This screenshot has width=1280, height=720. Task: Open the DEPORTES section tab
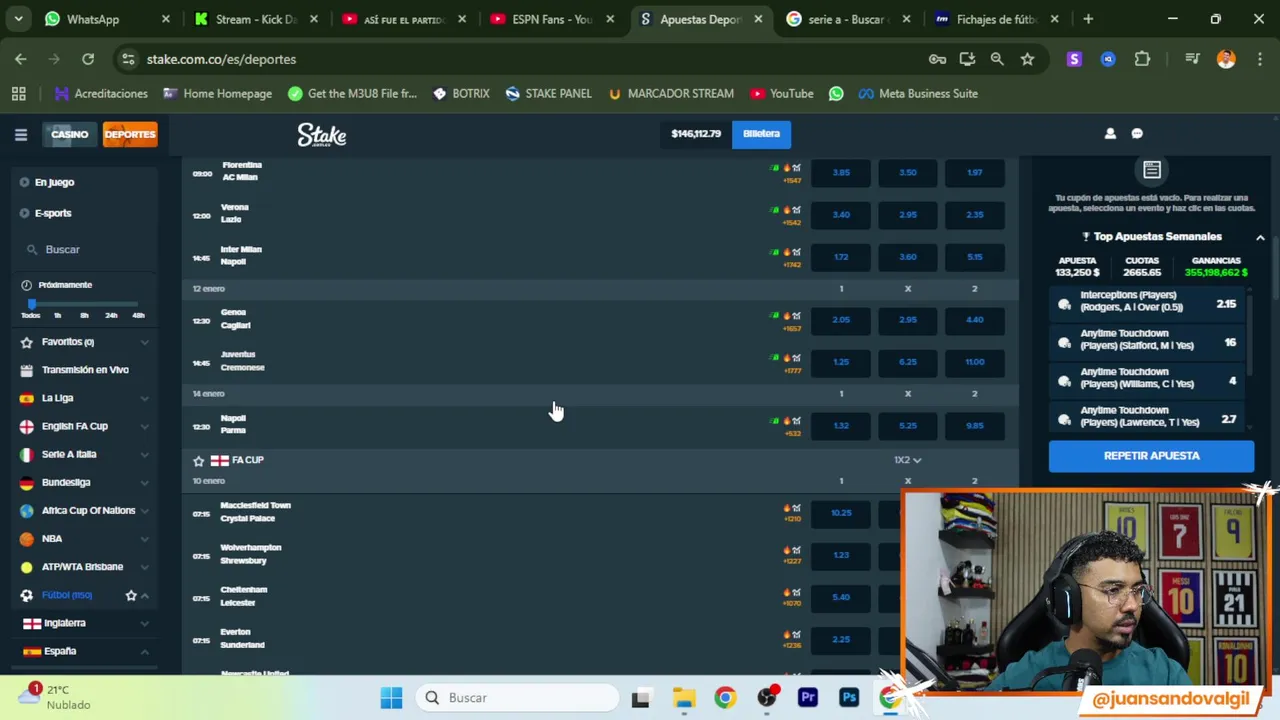(130, 134)
